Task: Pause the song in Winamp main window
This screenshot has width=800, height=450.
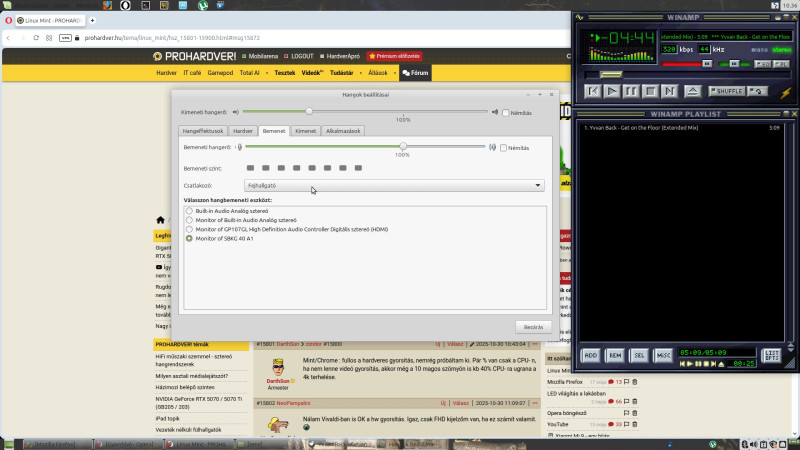Action: tap(631, 91)
